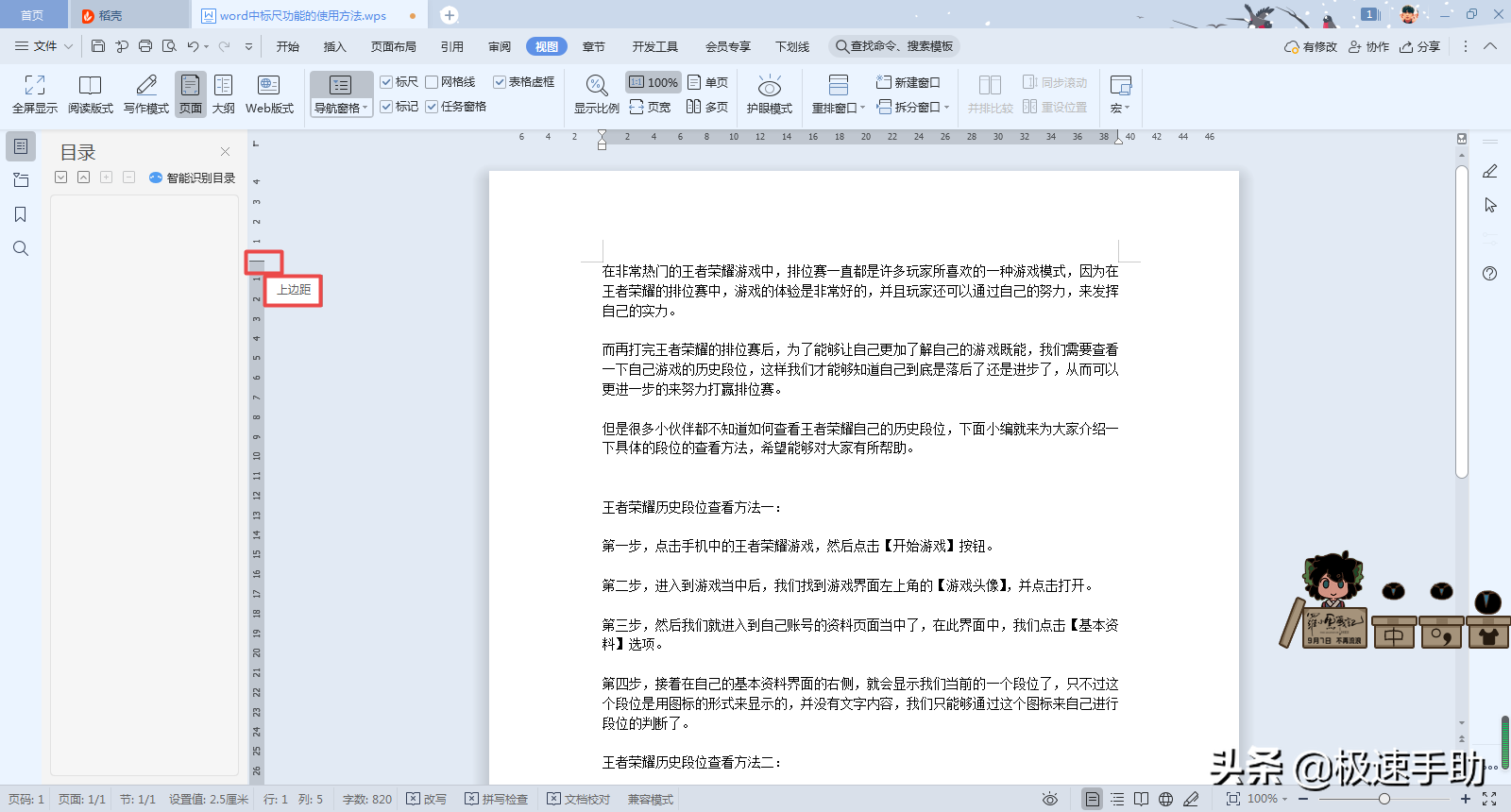
Task: Open the Developer Tools (开发工具) tab
Action: pos(655,46)
